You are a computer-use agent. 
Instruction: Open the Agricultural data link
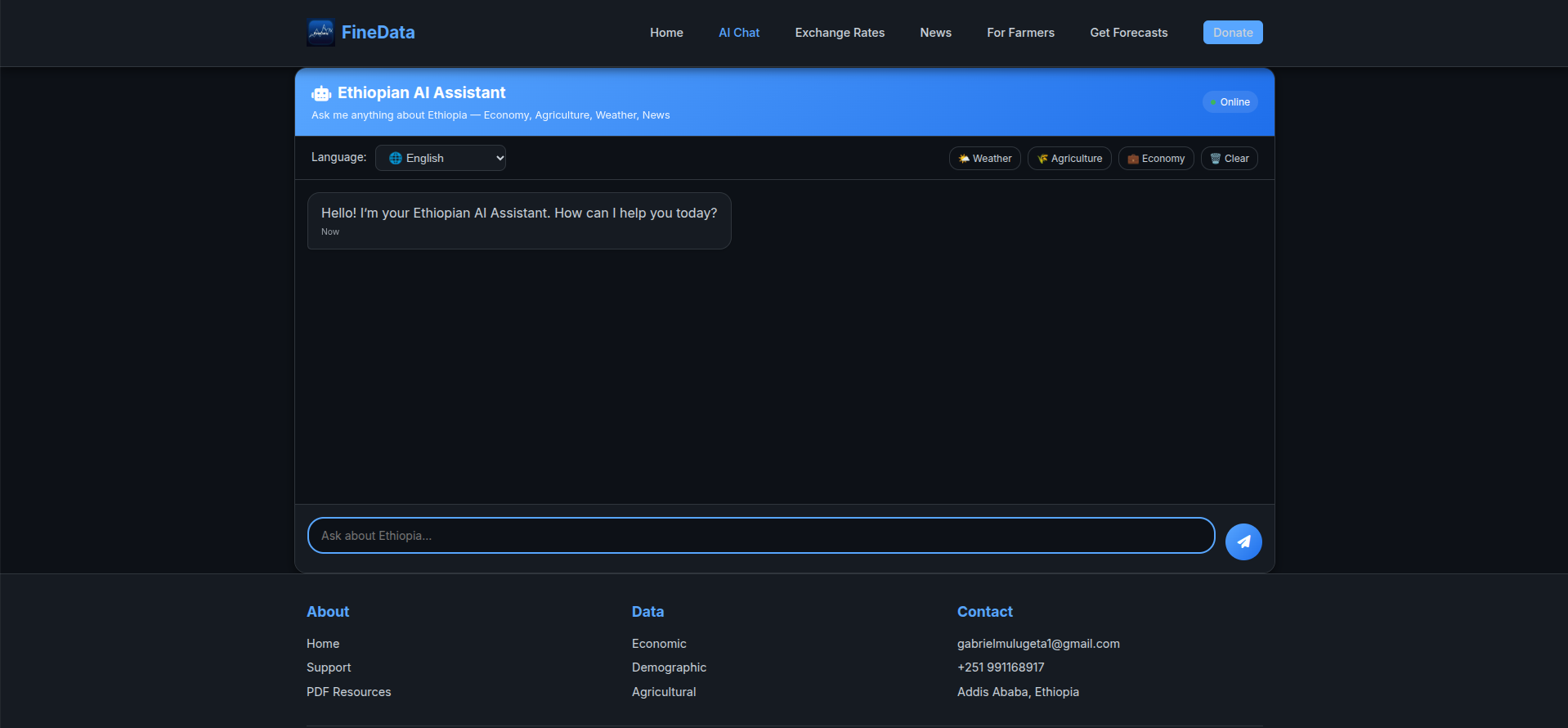pyautogui.click(x=664, y=692)
